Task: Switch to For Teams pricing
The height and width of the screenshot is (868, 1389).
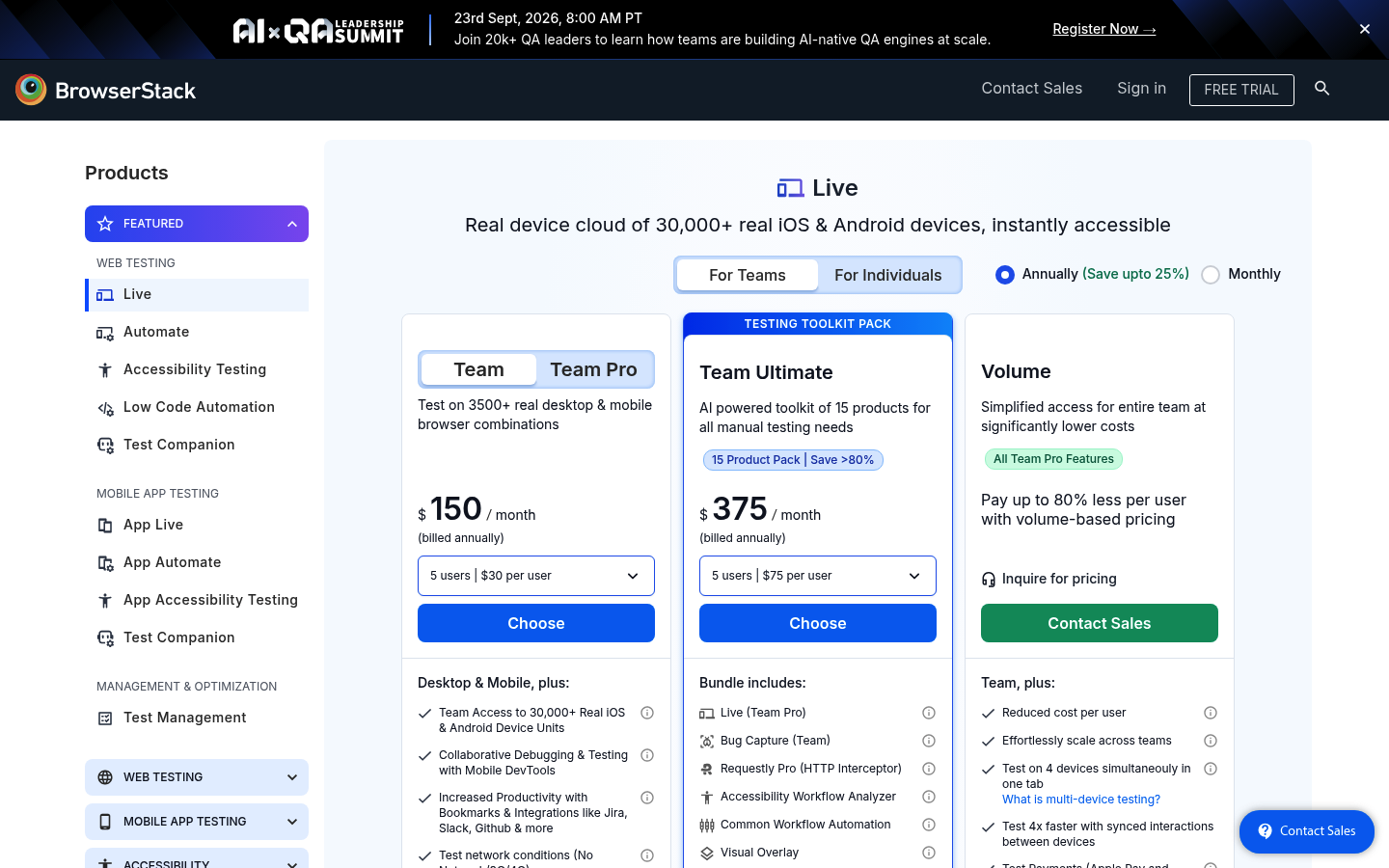Action: (748, 275)
